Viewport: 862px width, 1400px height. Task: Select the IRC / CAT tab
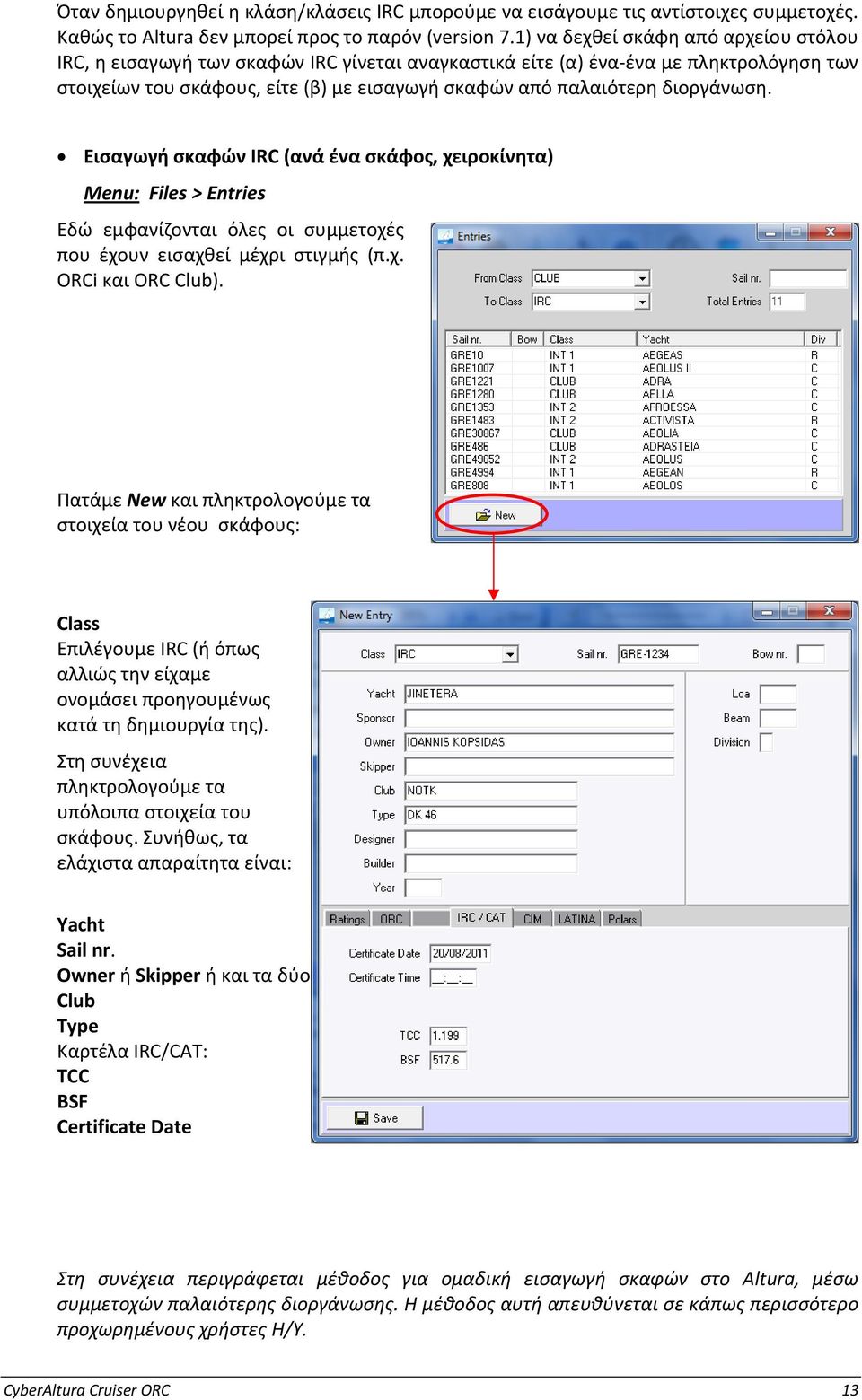coord(480,917)
